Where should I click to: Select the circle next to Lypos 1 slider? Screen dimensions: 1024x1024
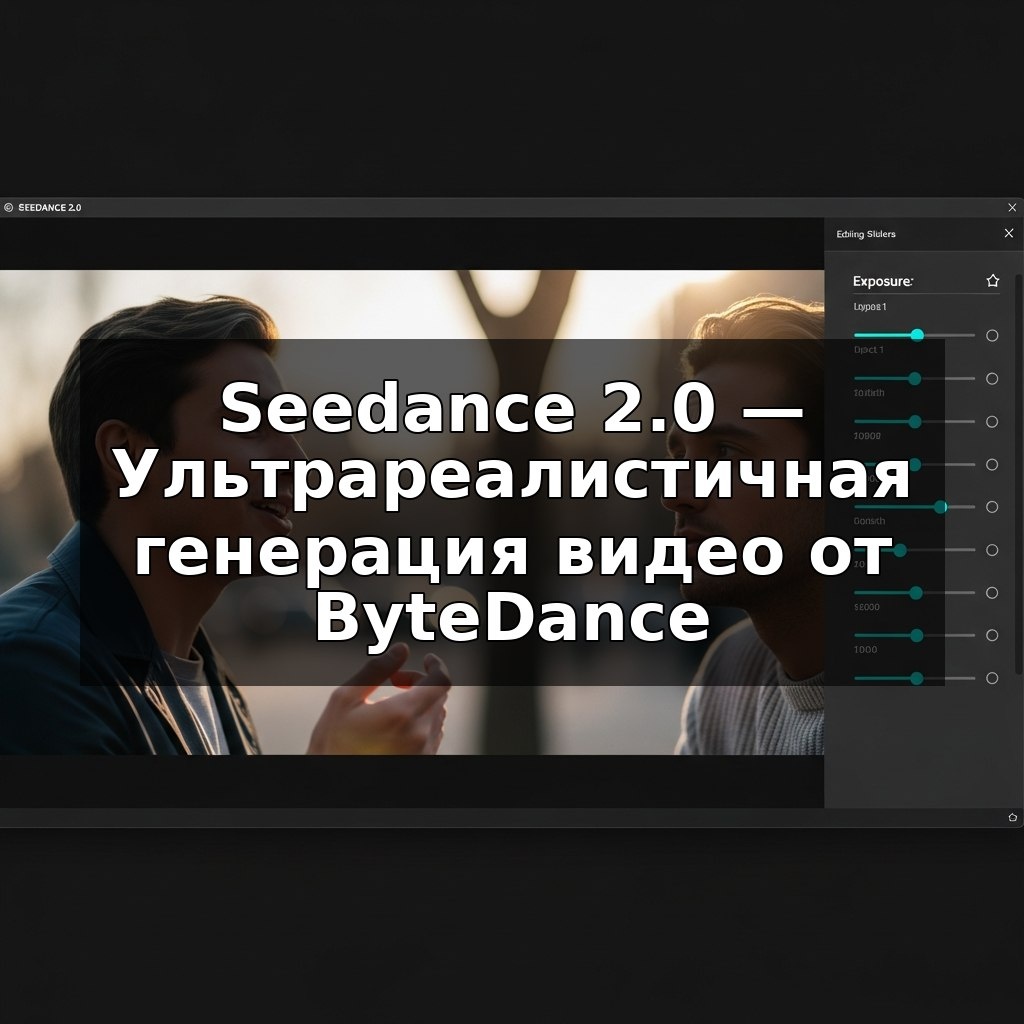coord(992,336)
